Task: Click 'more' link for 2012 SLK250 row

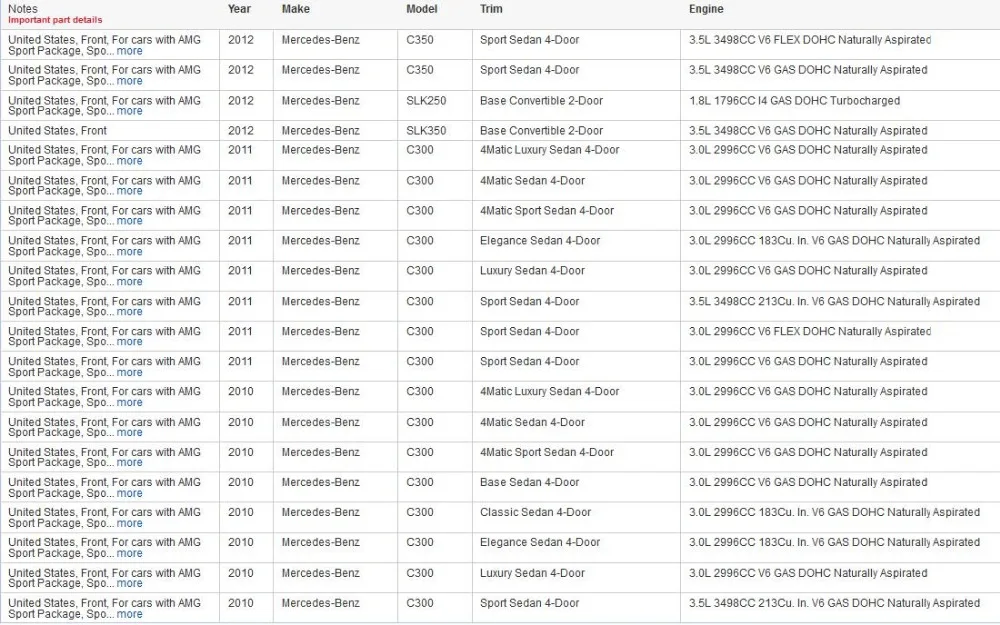Action: click(x=129, y=111)
